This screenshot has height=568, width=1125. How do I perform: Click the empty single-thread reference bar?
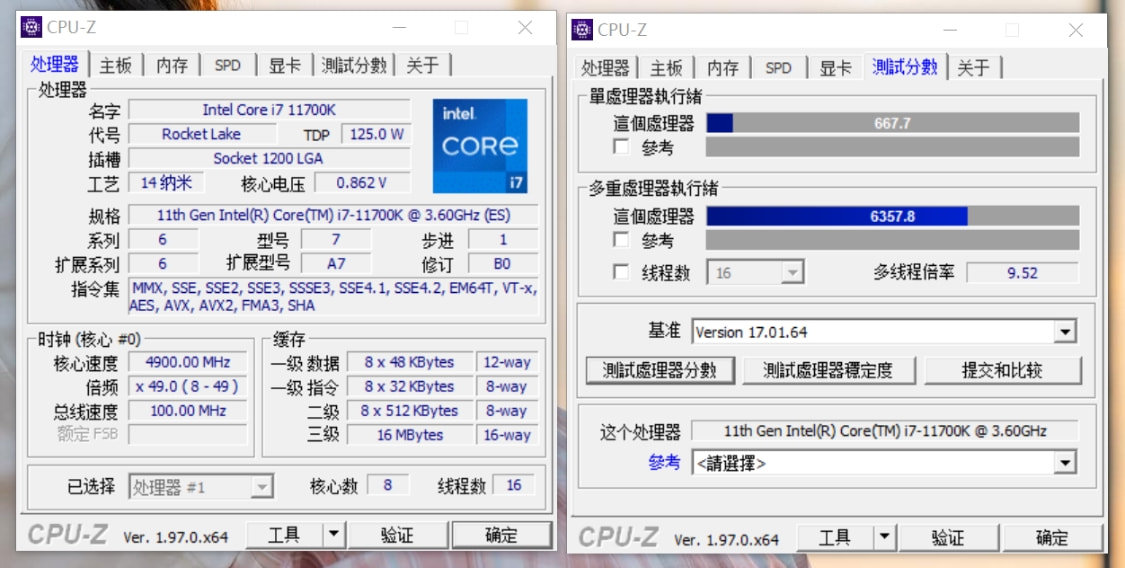(x=893, y=147)
